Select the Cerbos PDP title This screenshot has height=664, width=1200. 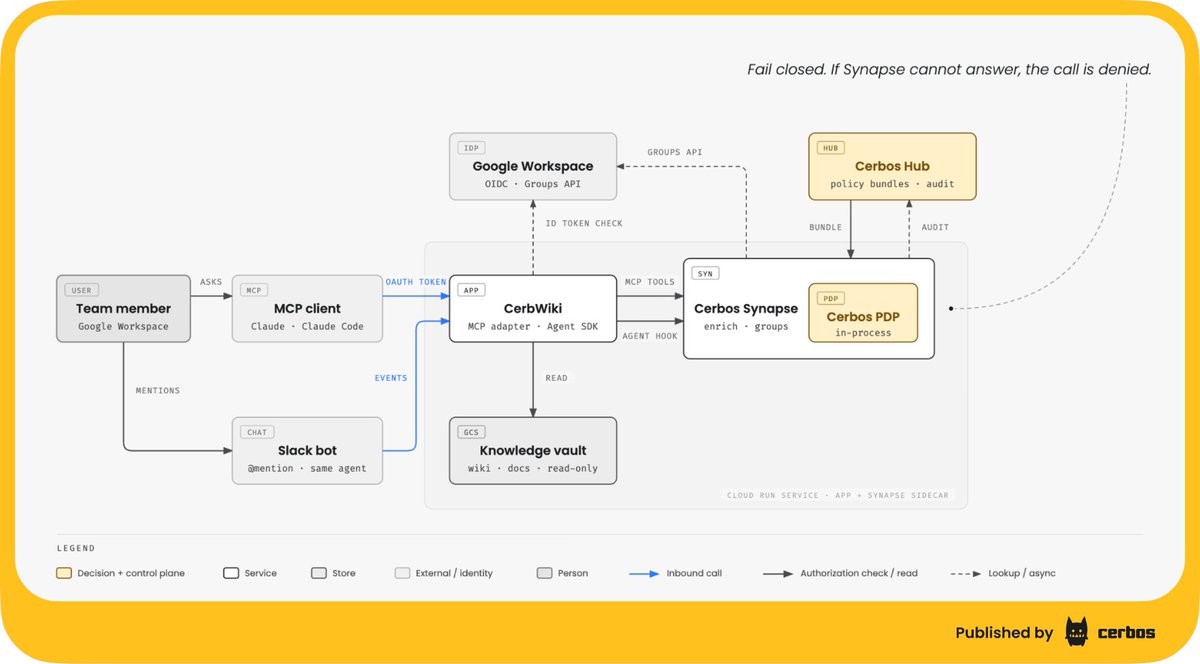[864, 317]
